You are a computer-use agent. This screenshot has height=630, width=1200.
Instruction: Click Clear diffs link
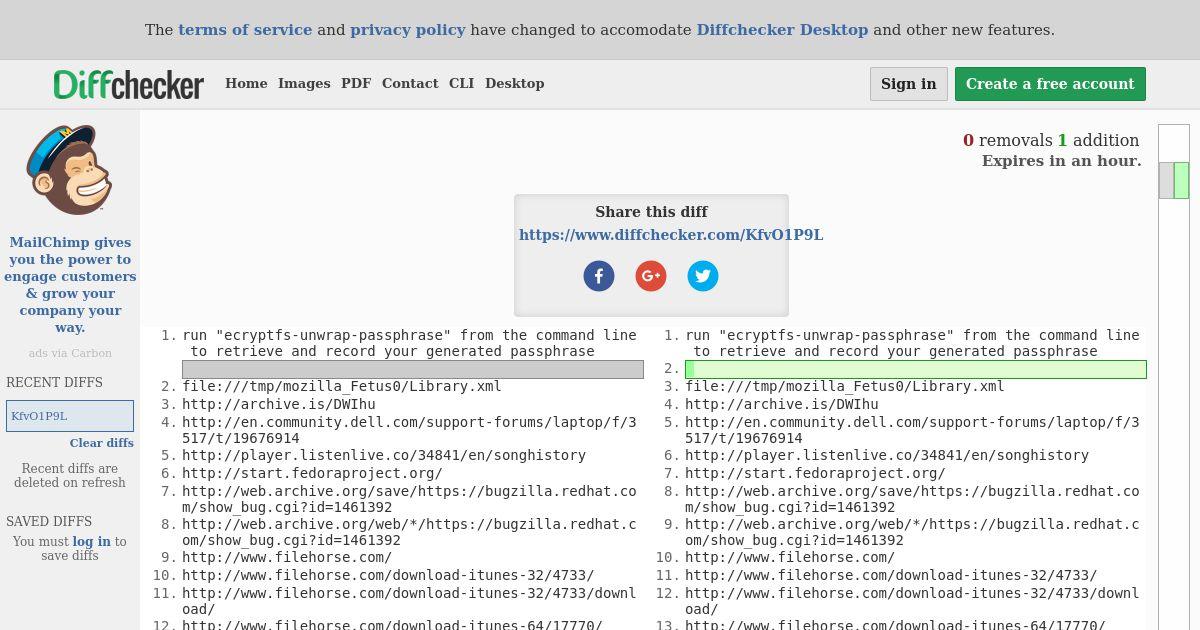[x=102, y=443]
